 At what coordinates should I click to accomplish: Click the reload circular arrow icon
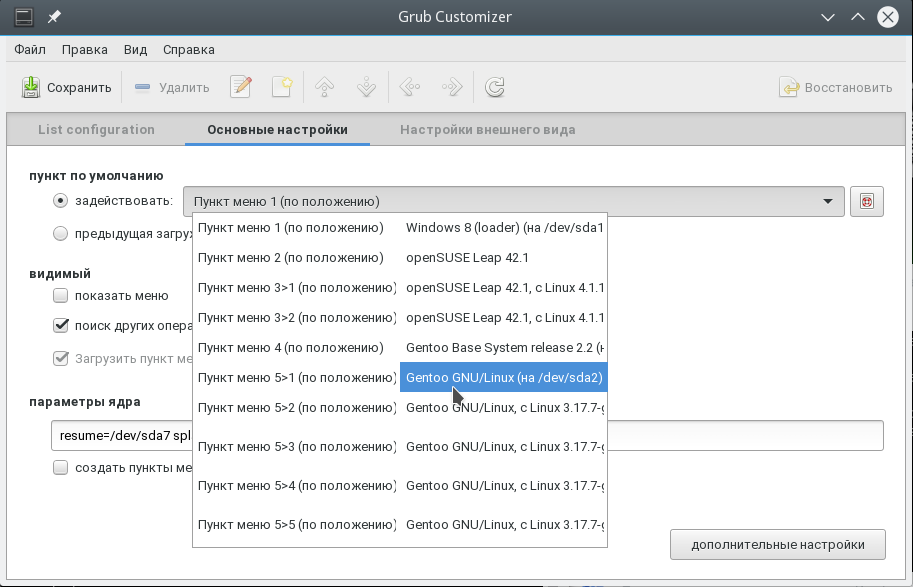click(494, 87)
